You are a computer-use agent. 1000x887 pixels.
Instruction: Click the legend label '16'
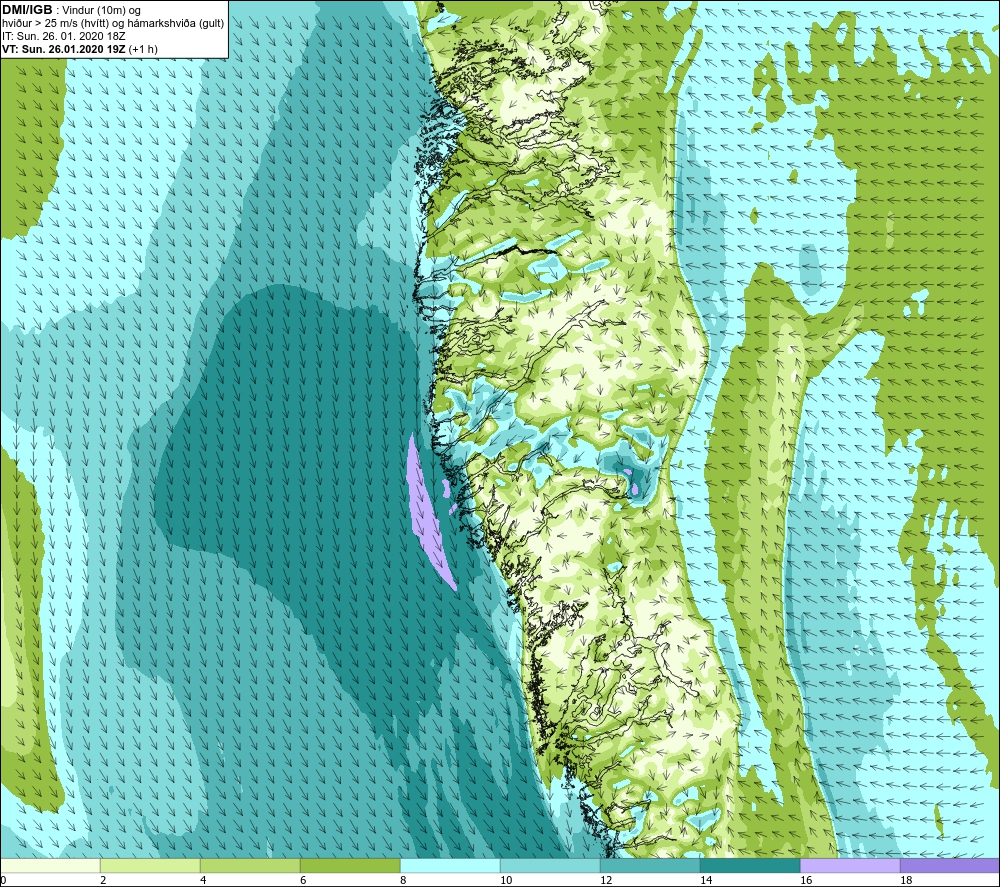pos(806,880)
